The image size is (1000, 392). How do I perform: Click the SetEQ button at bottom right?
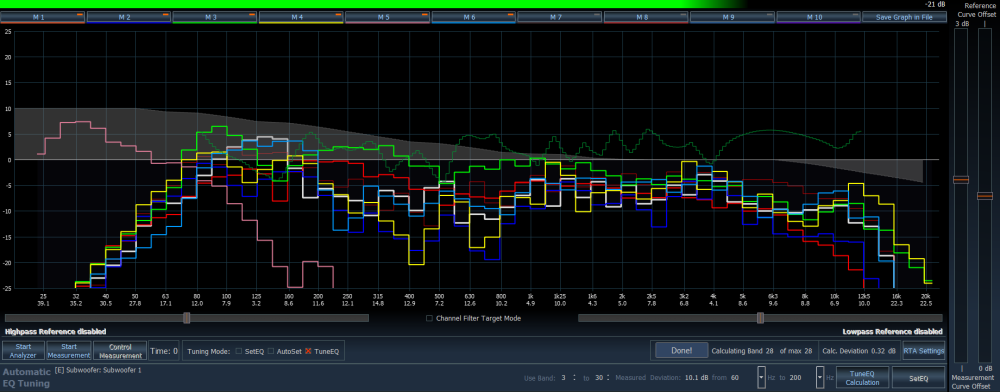[x=918, y=378]
